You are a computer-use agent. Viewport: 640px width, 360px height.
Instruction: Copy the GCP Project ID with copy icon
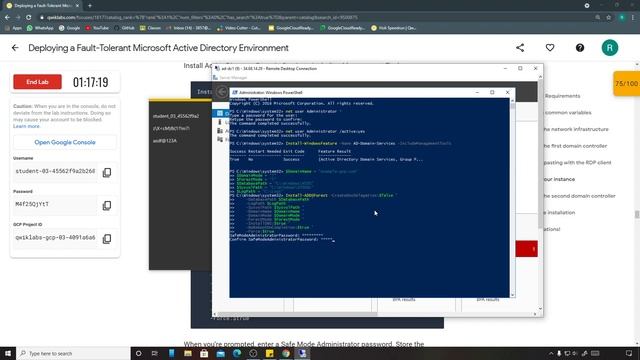pos(107,238)
